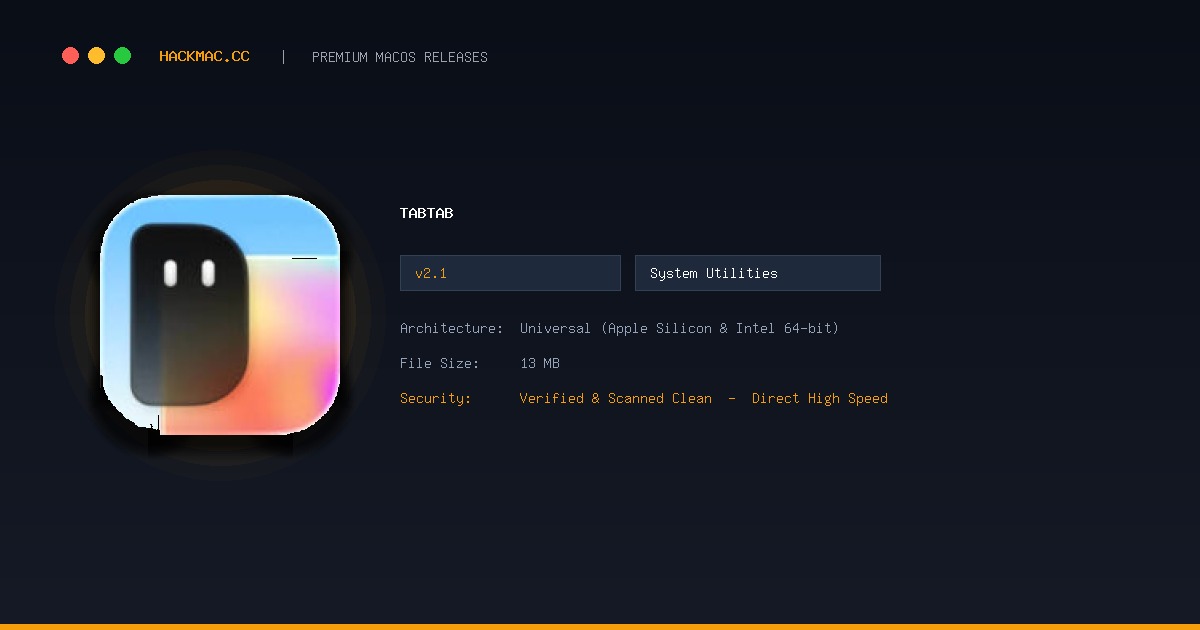Click Direct High Speed text
The width and height of the screenshot is (1200, 630).
coord(820,398)
